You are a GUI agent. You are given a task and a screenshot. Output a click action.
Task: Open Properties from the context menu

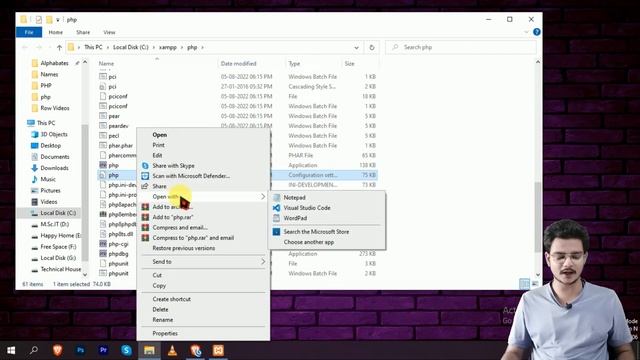[x=165, y=333]
